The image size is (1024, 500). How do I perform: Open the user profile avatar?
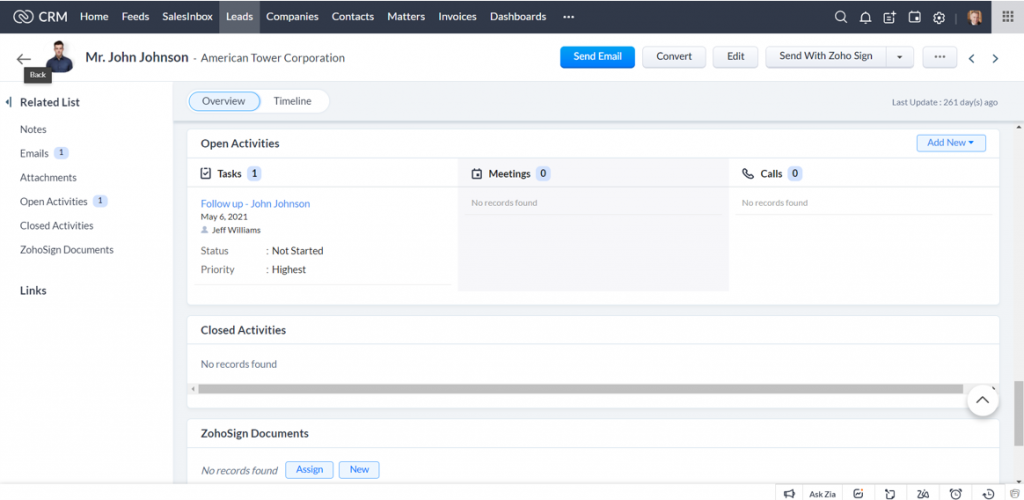pyautogui.click(x=974, y=18)
